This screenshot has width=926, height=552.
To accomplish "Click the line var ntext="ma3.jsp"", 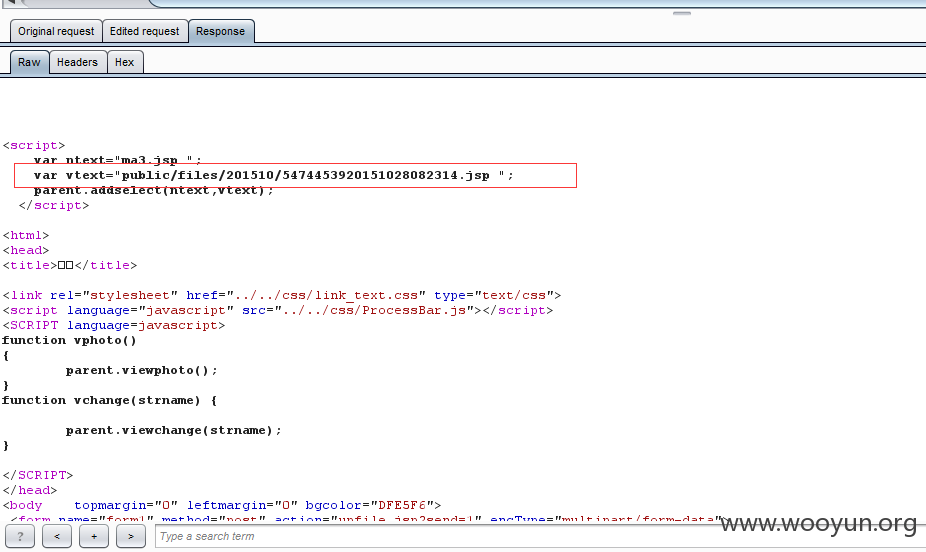I will (x=118, y=160).
